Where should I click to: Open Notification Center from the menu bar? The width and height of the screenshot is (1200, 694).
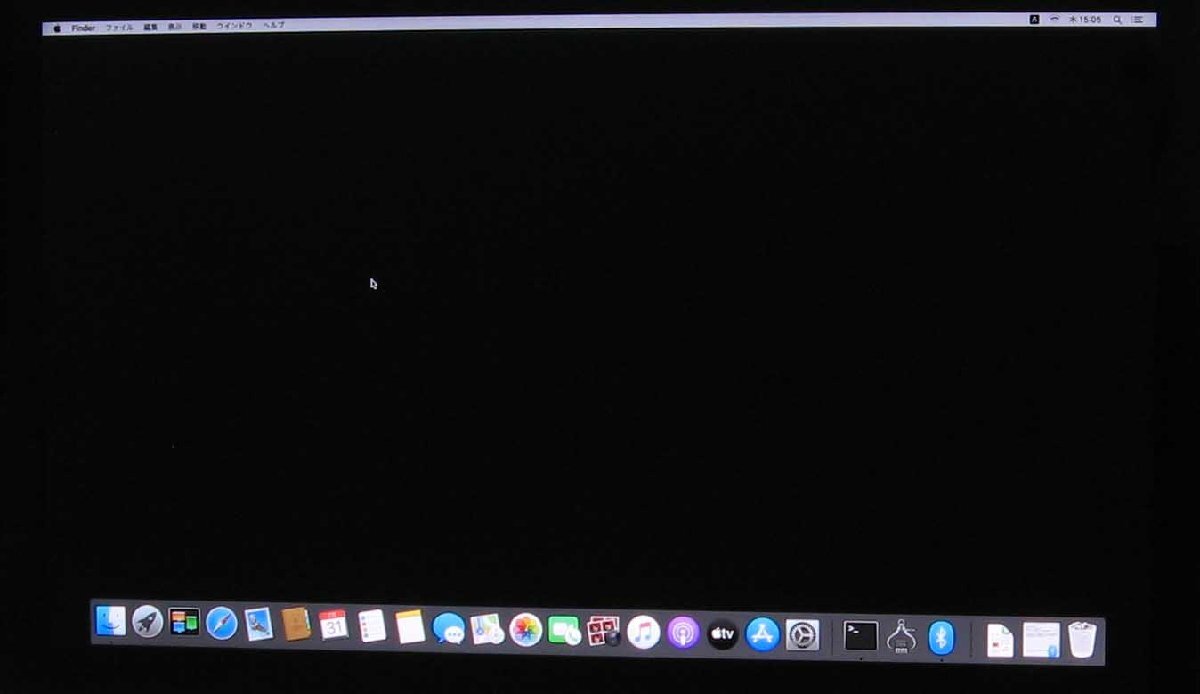point(1138,18)
